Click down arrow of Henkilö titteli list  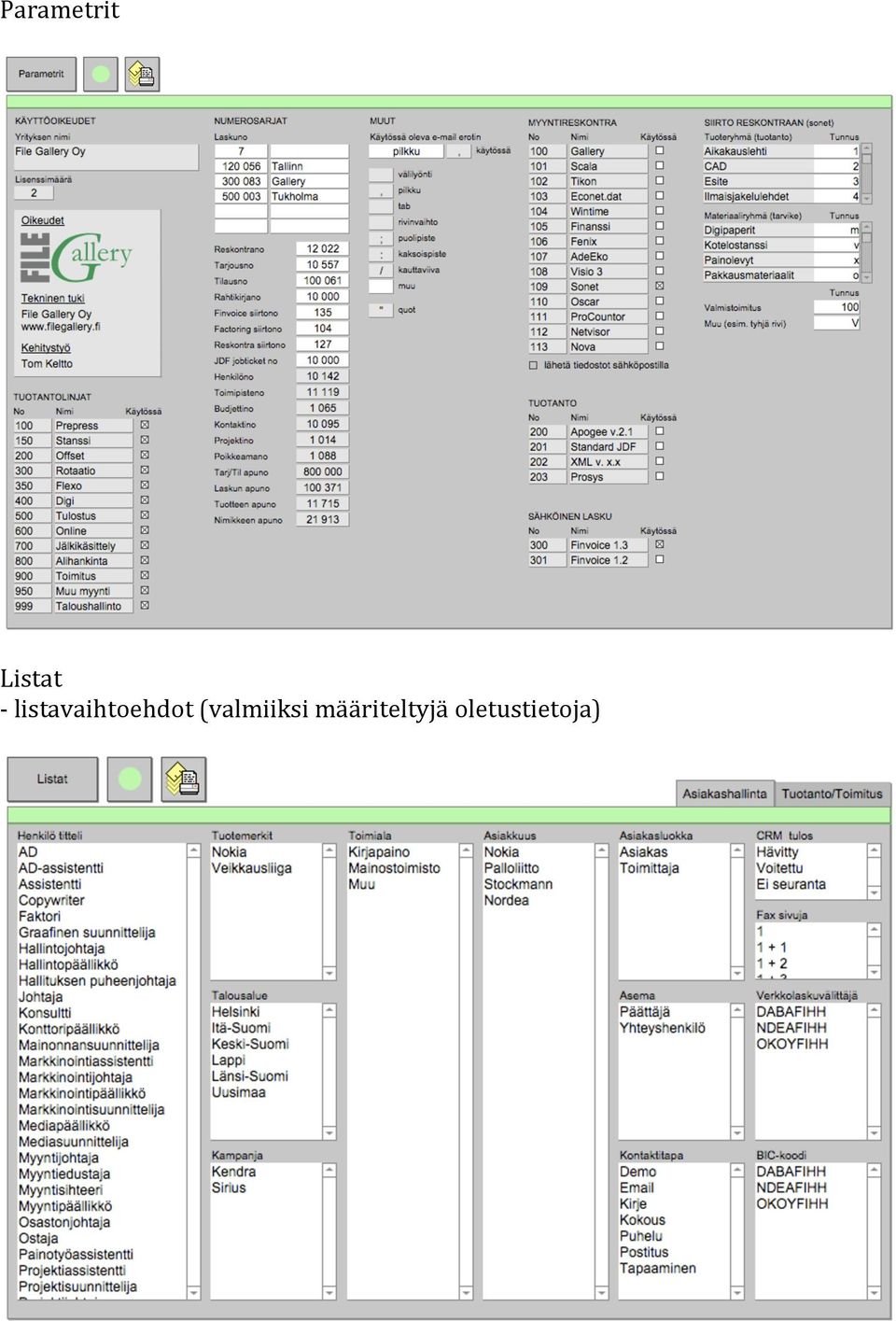194,1292
